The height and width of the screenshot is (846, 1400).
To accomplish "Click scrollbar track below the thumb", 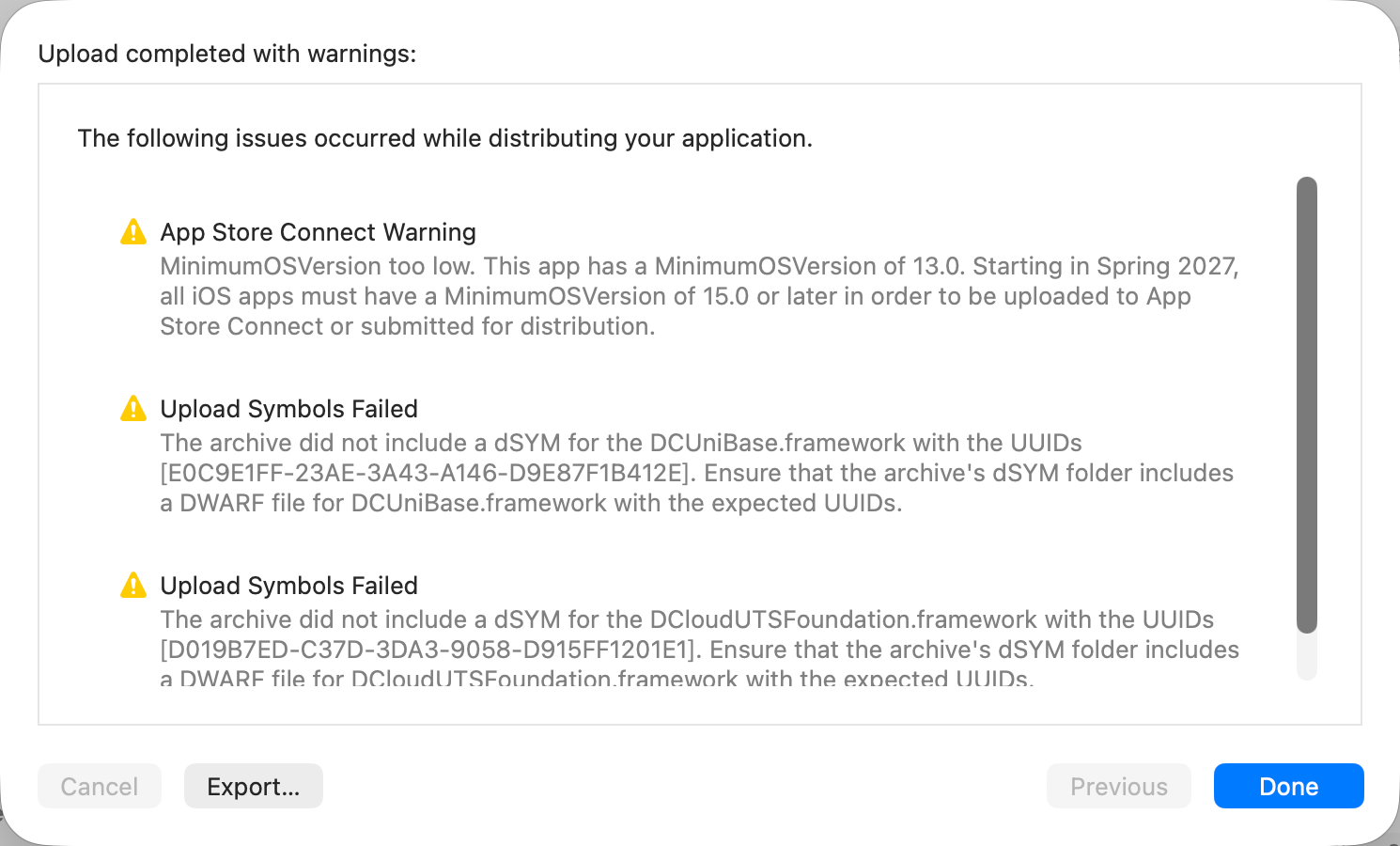I will click(x=1307, y=656).
